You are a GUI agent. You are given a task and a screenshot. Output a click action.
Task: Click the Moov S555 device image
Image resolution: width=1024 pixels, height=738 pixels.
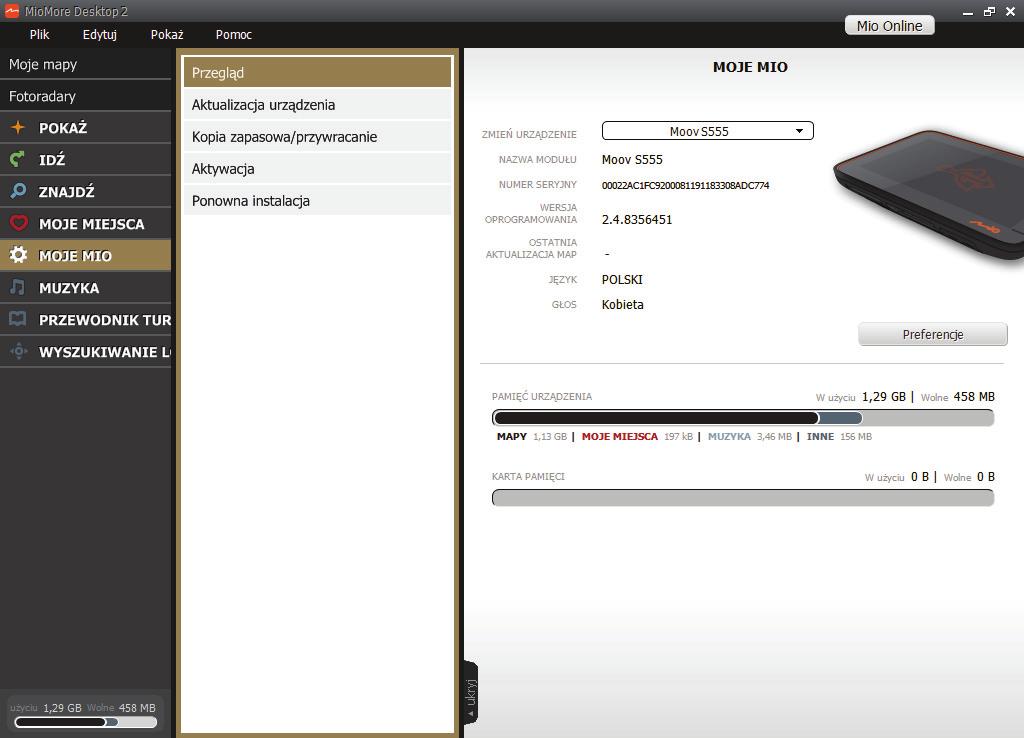928,196
